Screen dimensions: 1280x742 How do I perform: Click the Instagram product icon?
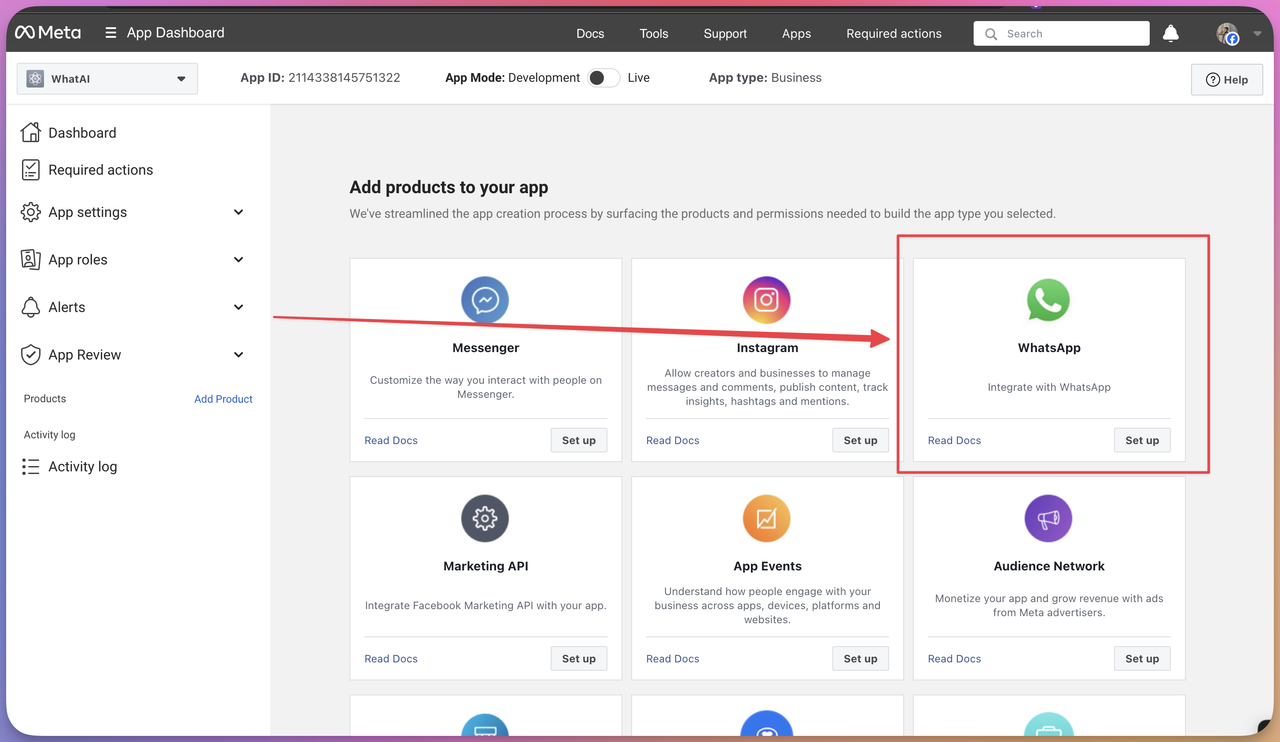pyautogui.click(x=767, y=300)
